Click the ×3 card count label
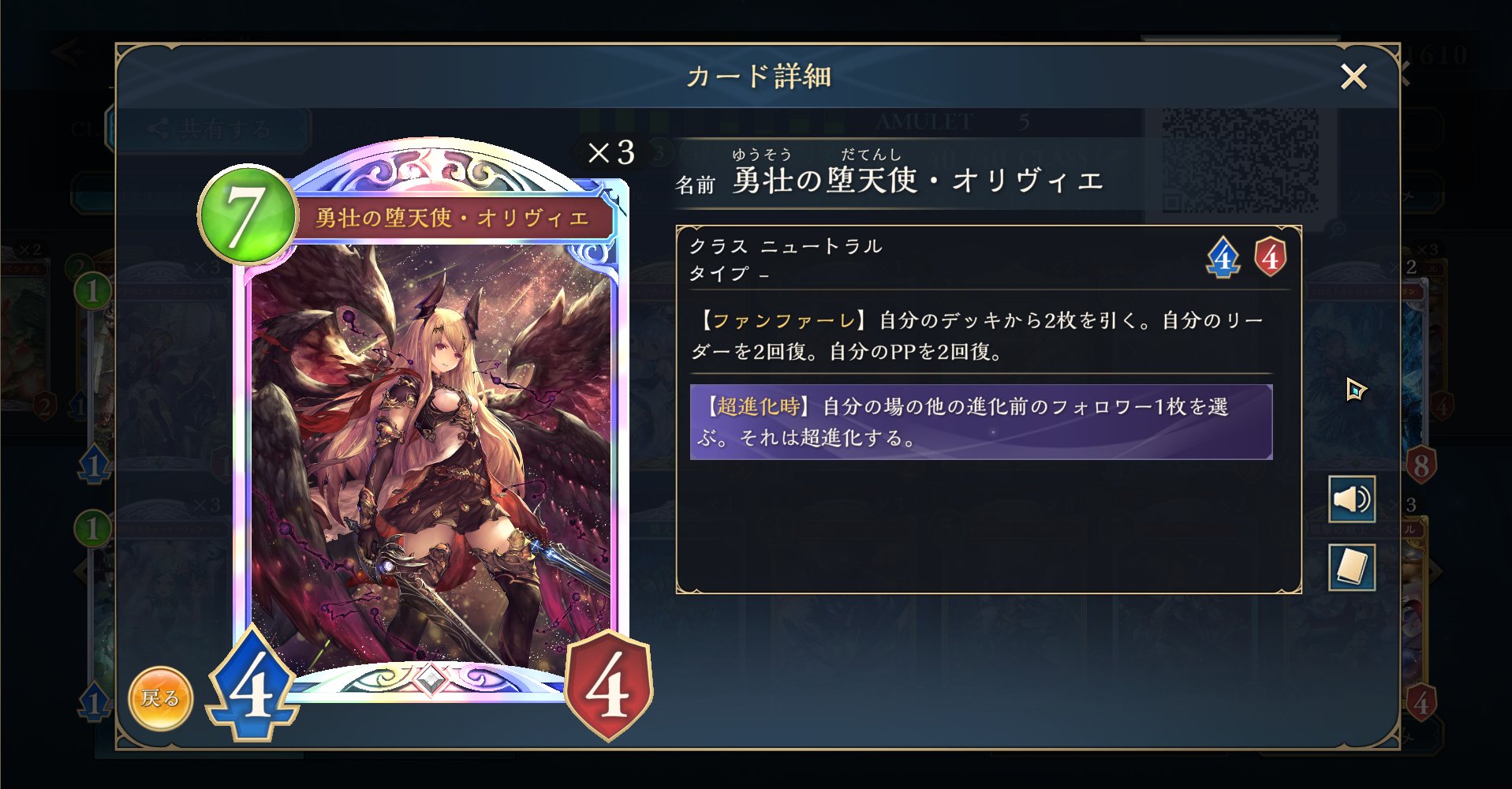The image size is (1512, 789). point(611,152)
